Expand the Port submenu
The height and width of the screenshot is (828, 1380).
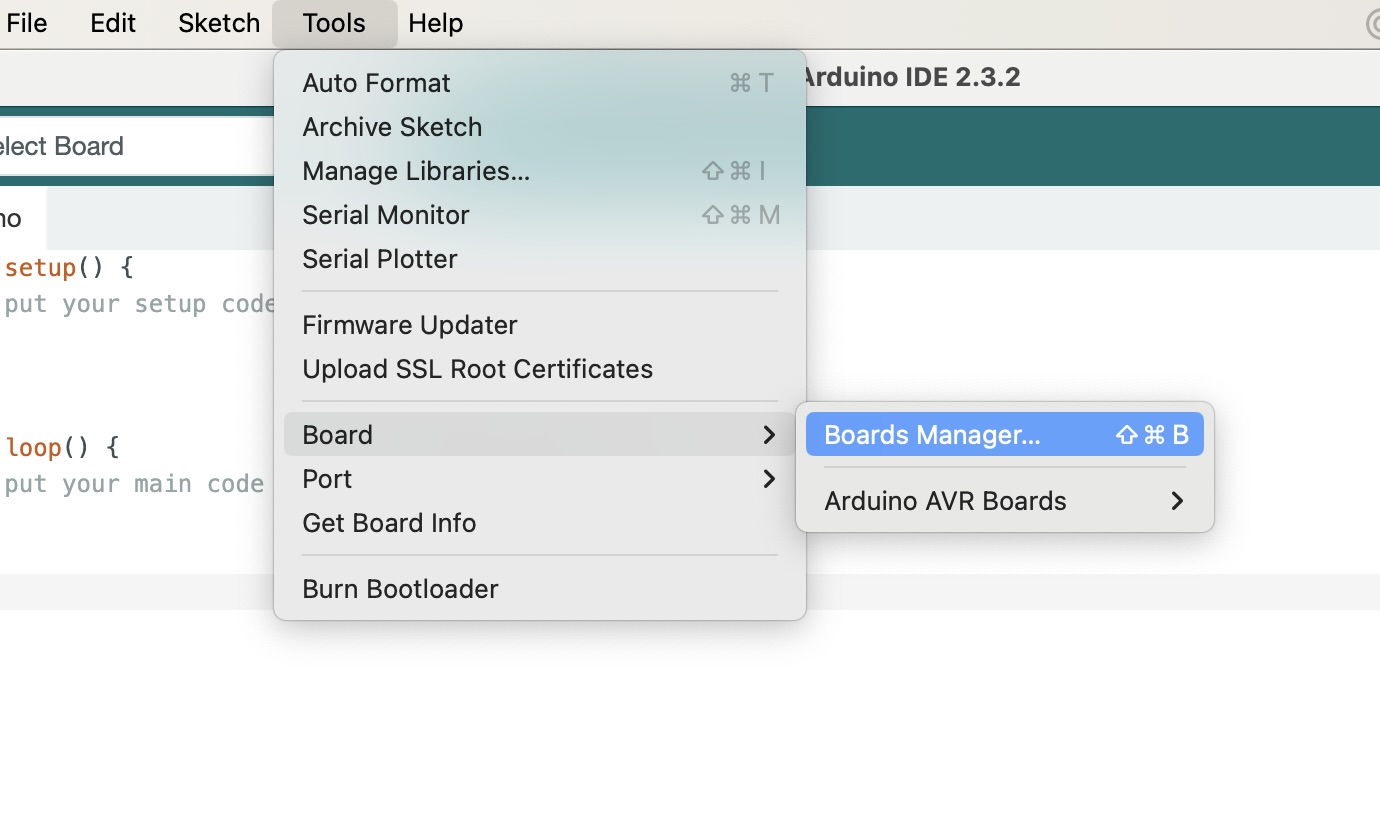click(x=540, y=479)
